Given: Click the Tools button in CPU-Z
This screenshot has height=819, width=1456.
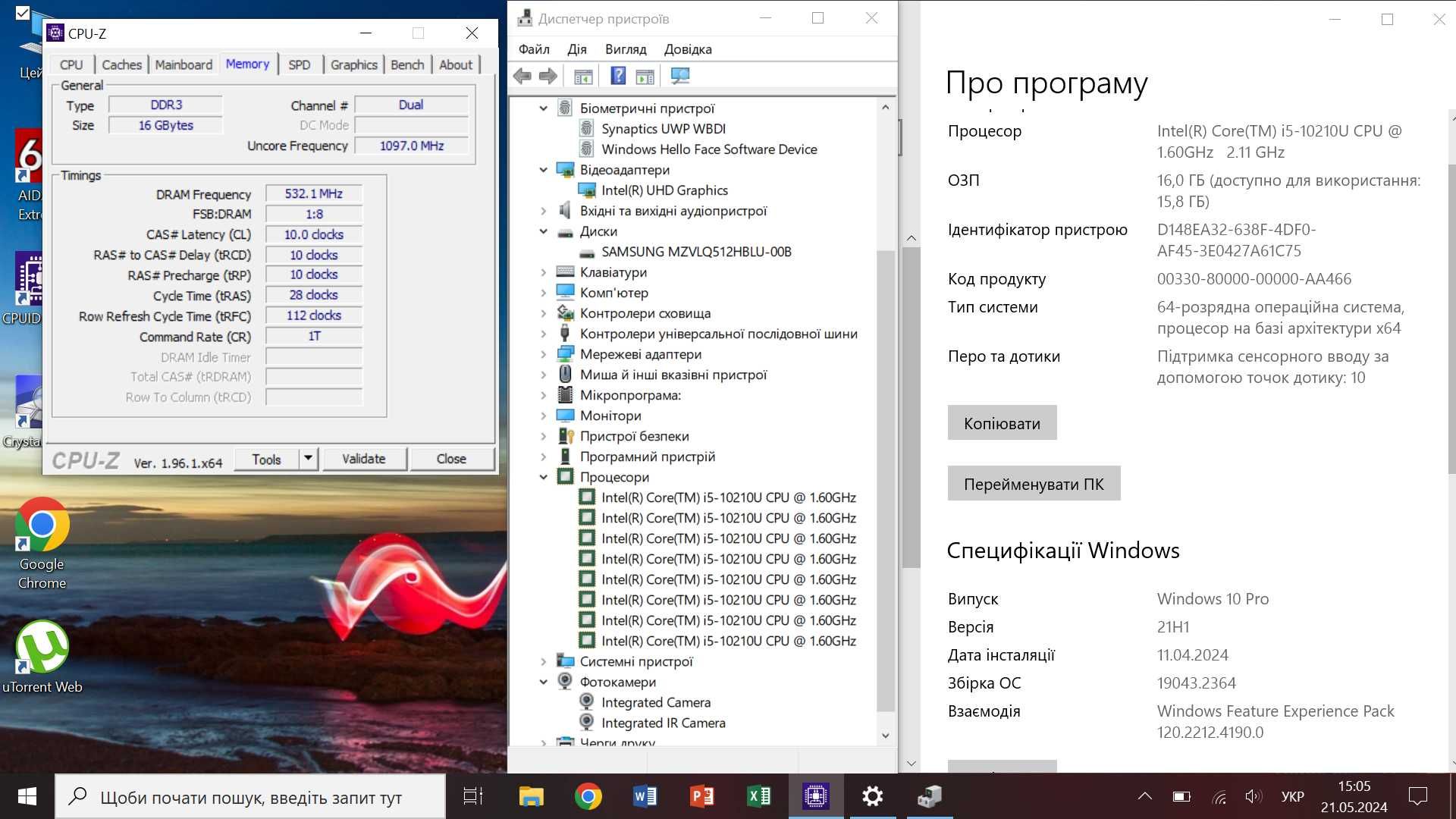Looking at the screenshot, I should coord(266,459).
